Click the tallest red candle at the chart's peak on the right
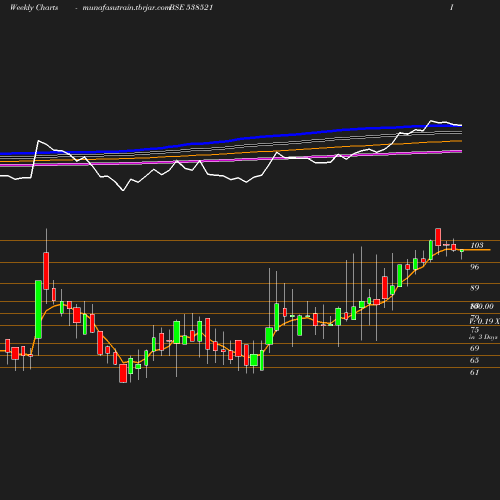This screenshot has height=500, width=500. coord(438,237)
